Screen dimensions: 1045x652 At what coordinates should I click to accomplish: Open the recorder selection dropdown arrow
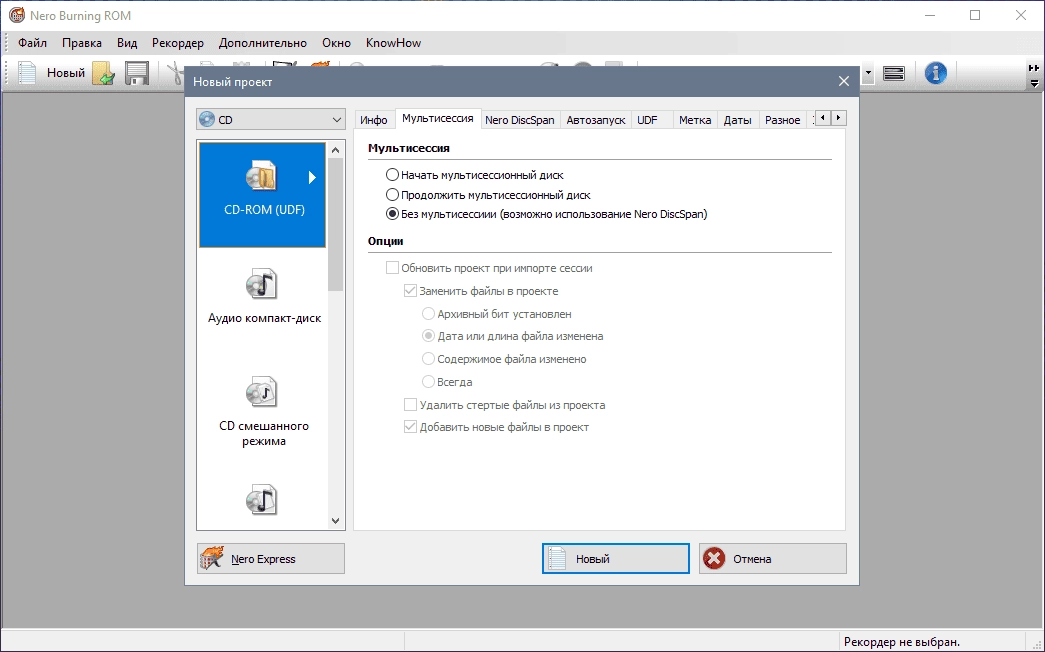click(868, 73)
